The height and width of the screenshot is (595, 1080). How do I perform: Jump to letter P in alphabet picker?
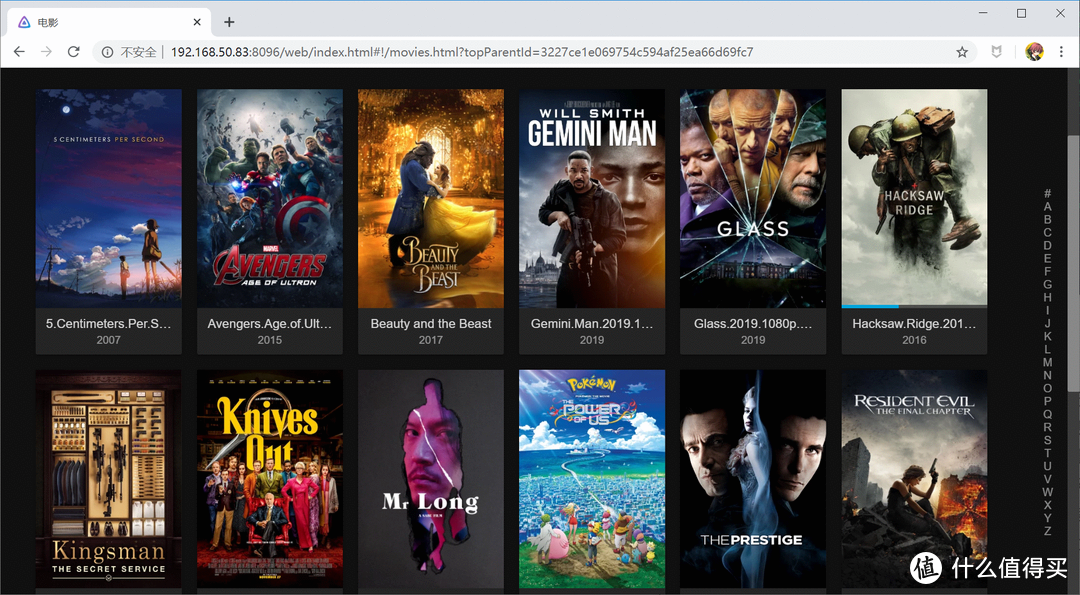pos(1048,401)
